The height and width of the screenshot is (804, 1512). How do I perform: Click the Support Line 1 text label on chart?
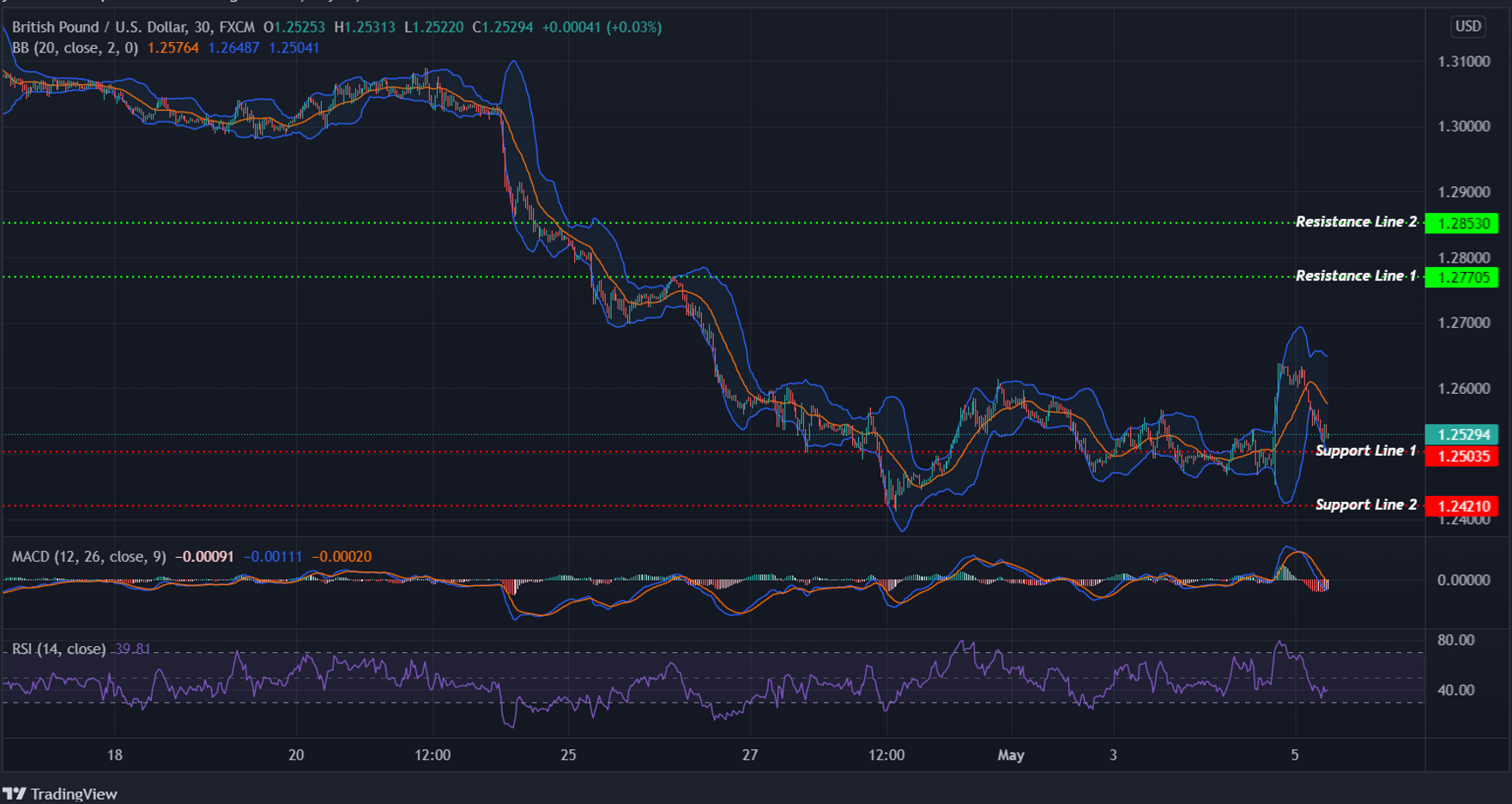(x=1364, y=450)
